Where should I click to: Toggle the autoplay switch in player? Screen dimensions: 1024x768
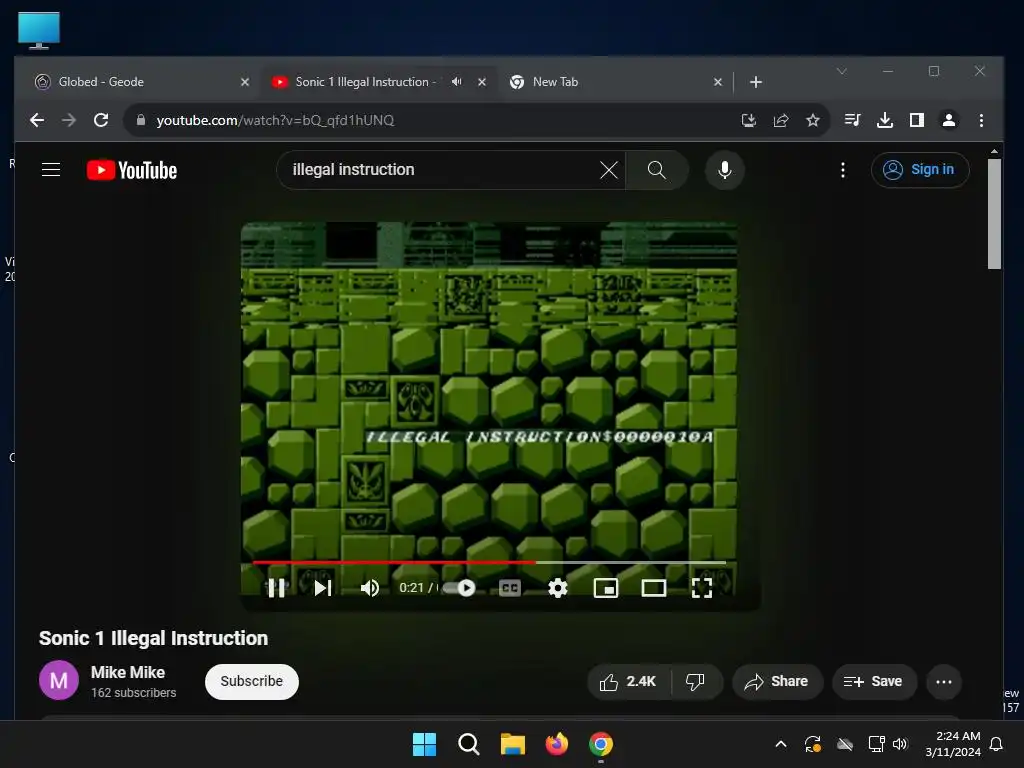[x=459, y=588]
